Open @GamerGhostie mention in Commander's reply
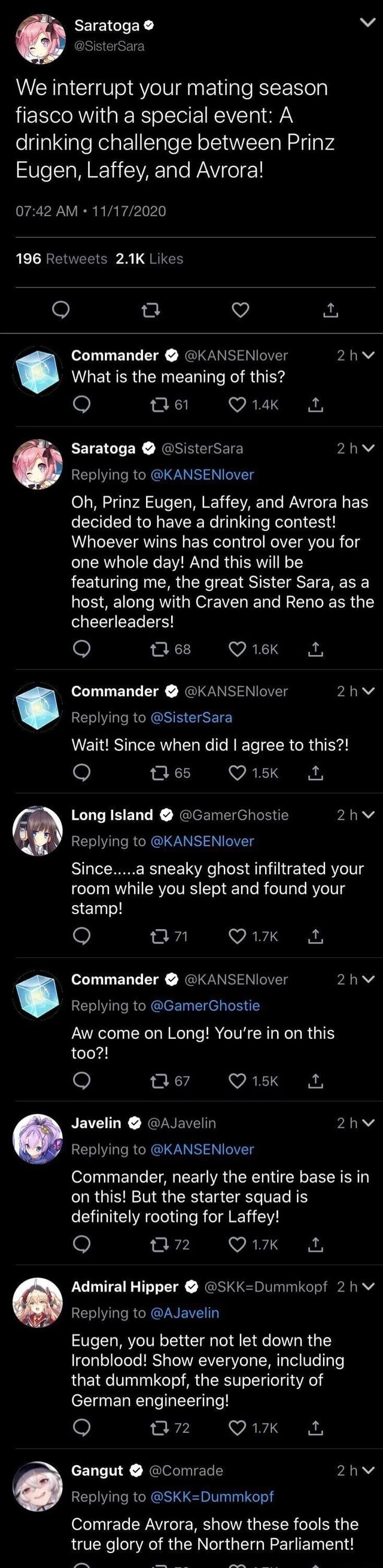The image size is (383, 1568). (x=205, y=1006)
